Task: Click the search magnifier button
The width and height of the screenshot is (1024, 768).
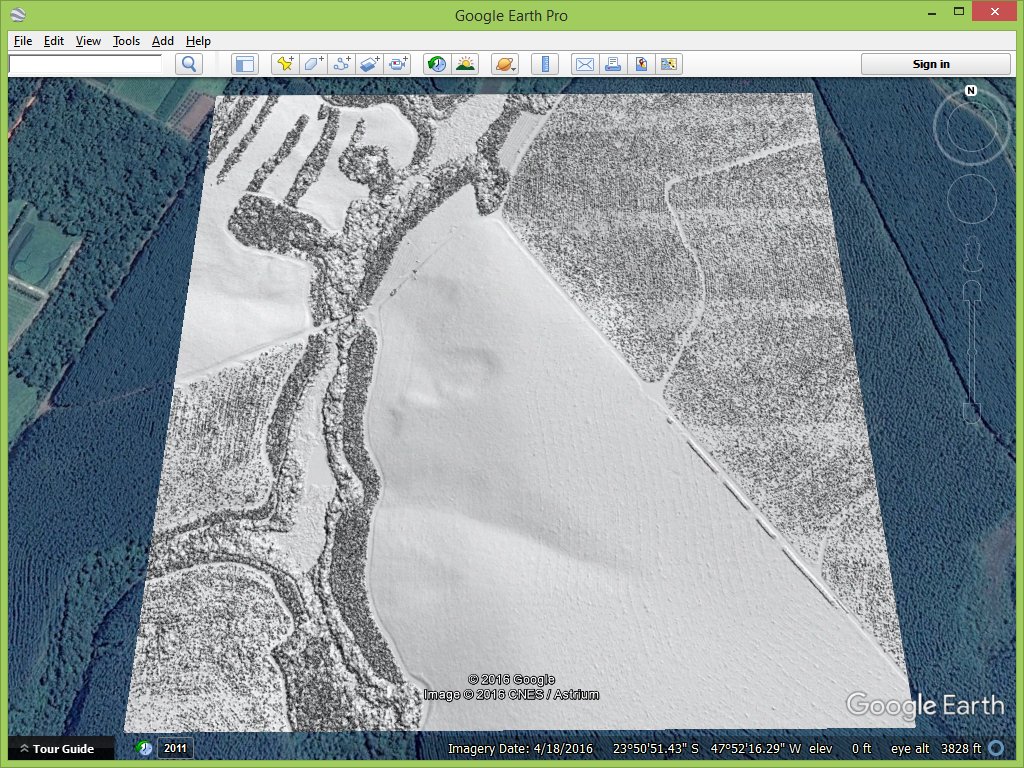Action: point(189,64)
